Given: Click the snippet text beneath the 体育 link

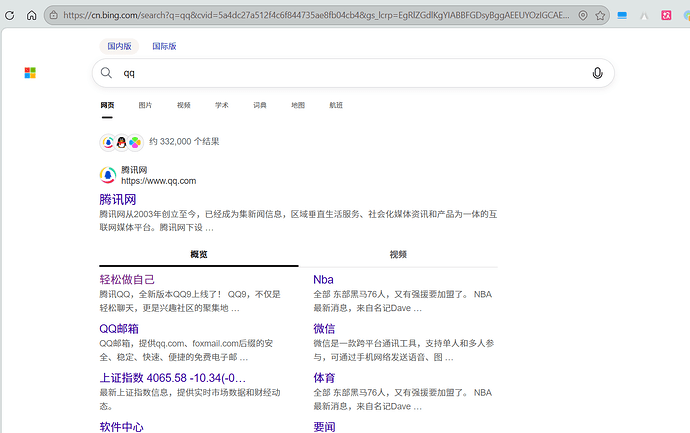Looking at the screenshot, I should click(x=403, y=399).
